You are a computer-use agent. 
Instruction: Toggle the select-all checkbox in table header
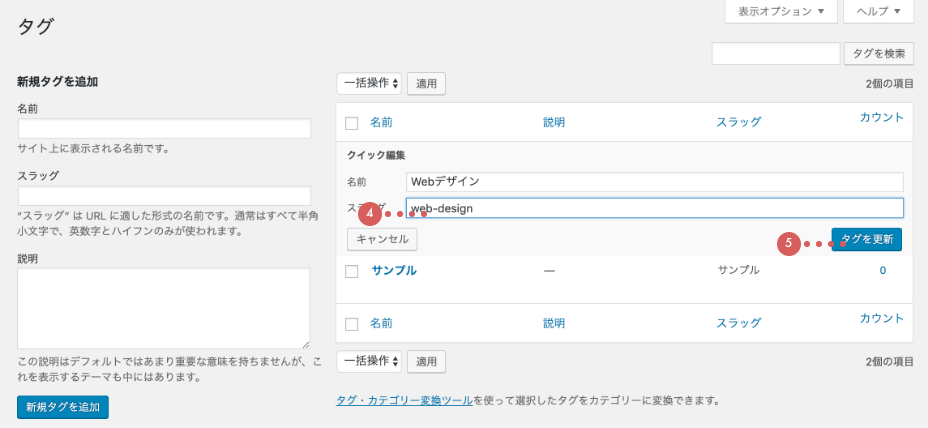point(351,123)
